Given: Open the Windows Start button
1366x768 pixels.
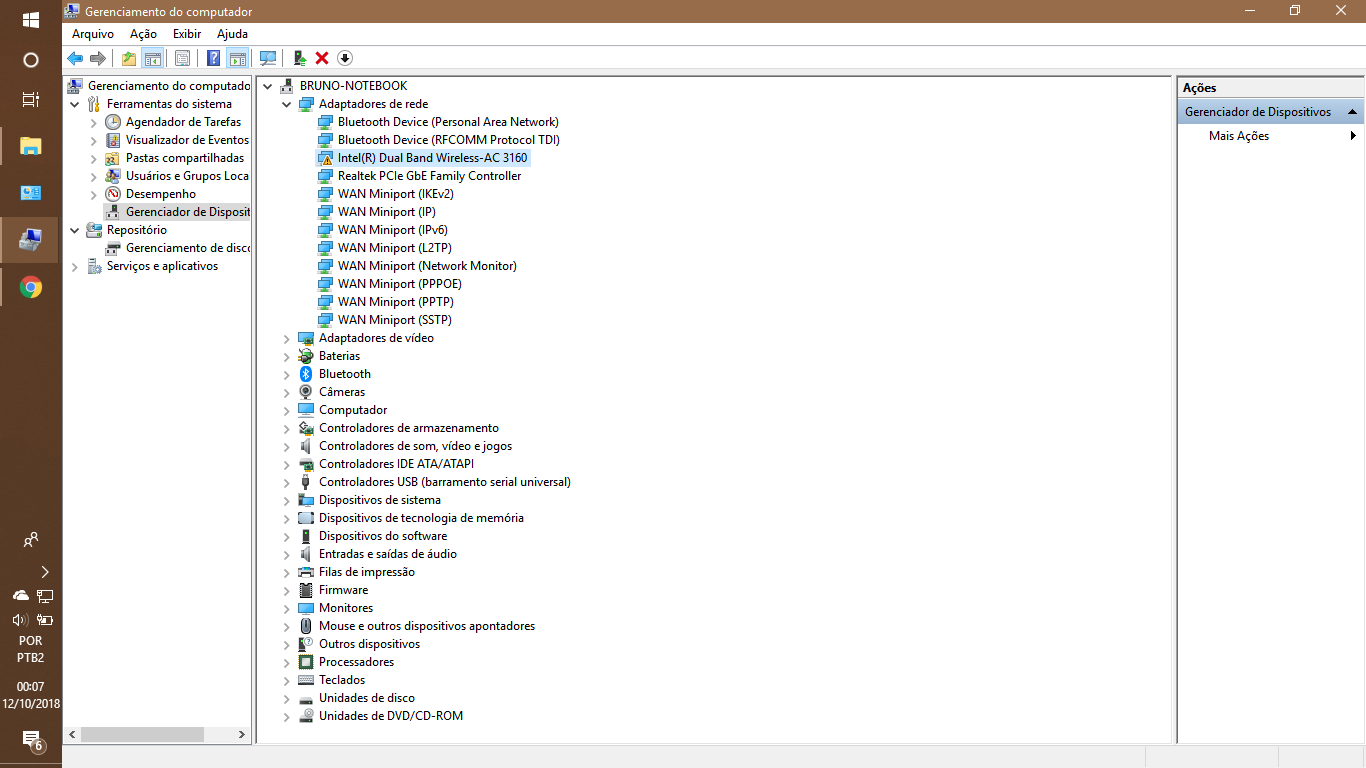Looking at the screenshot, I should tap(31, 19).
